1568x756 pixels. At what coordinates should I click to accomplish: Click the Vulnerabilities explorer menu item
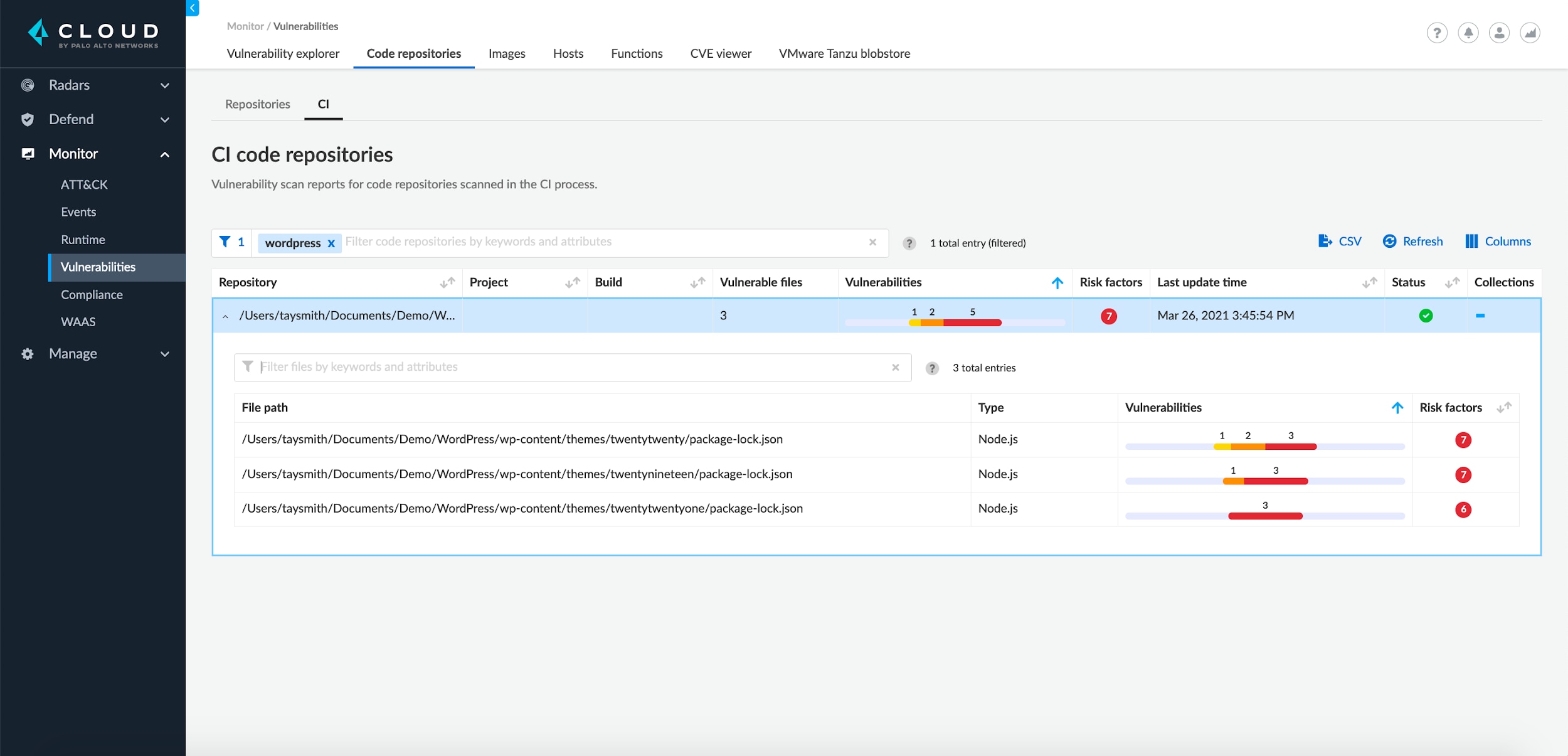[x=282, y=53]
